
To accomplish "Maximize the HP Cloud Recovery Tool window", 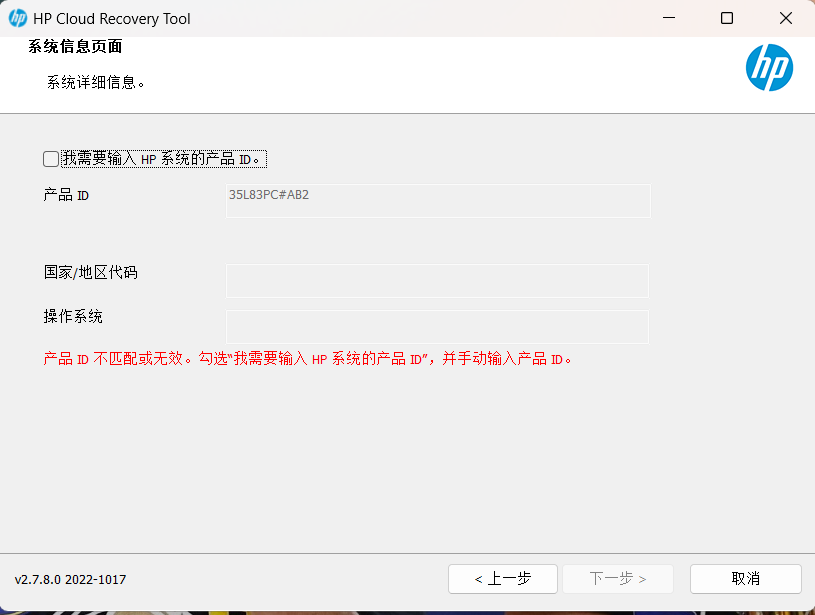I will (725, 18).
